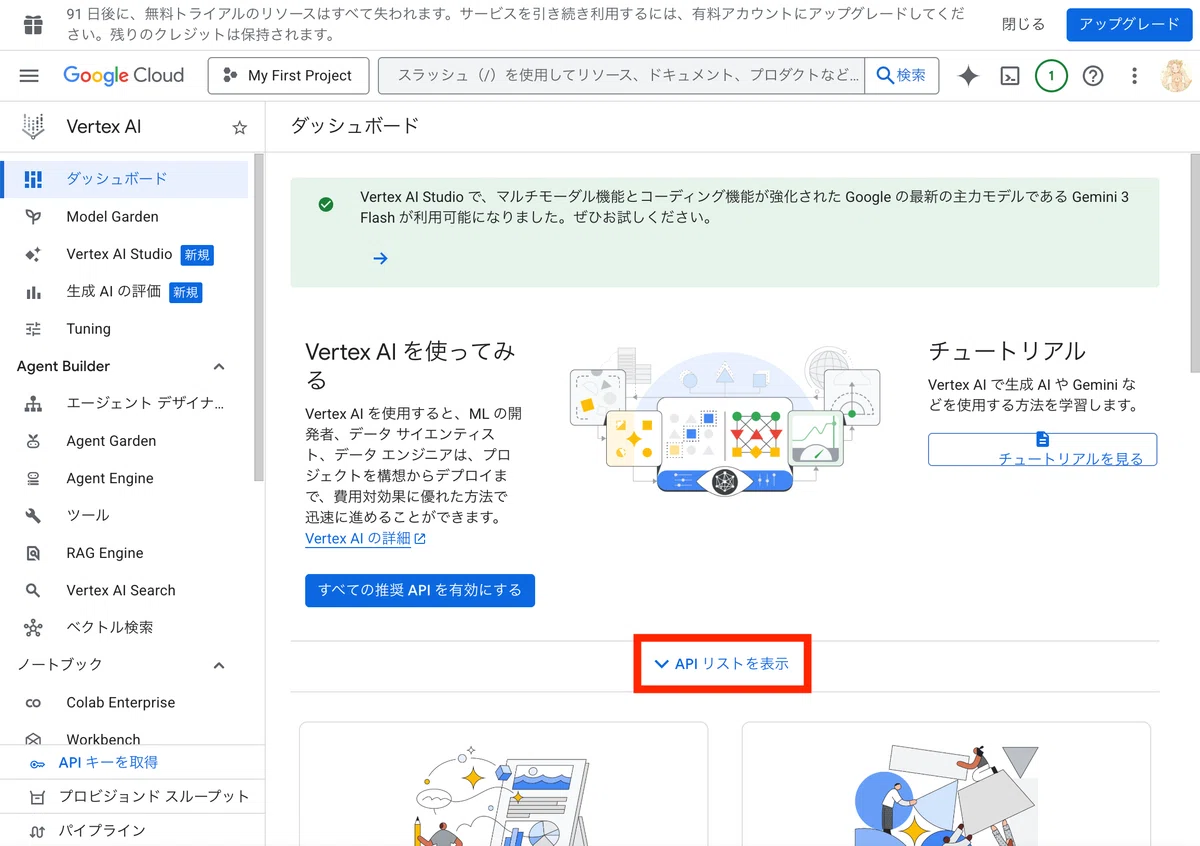The width and height of the screenshot is (1200, 846).
Task: Click すべての推奨 API を有効にする button
Action: click(420, 590)
